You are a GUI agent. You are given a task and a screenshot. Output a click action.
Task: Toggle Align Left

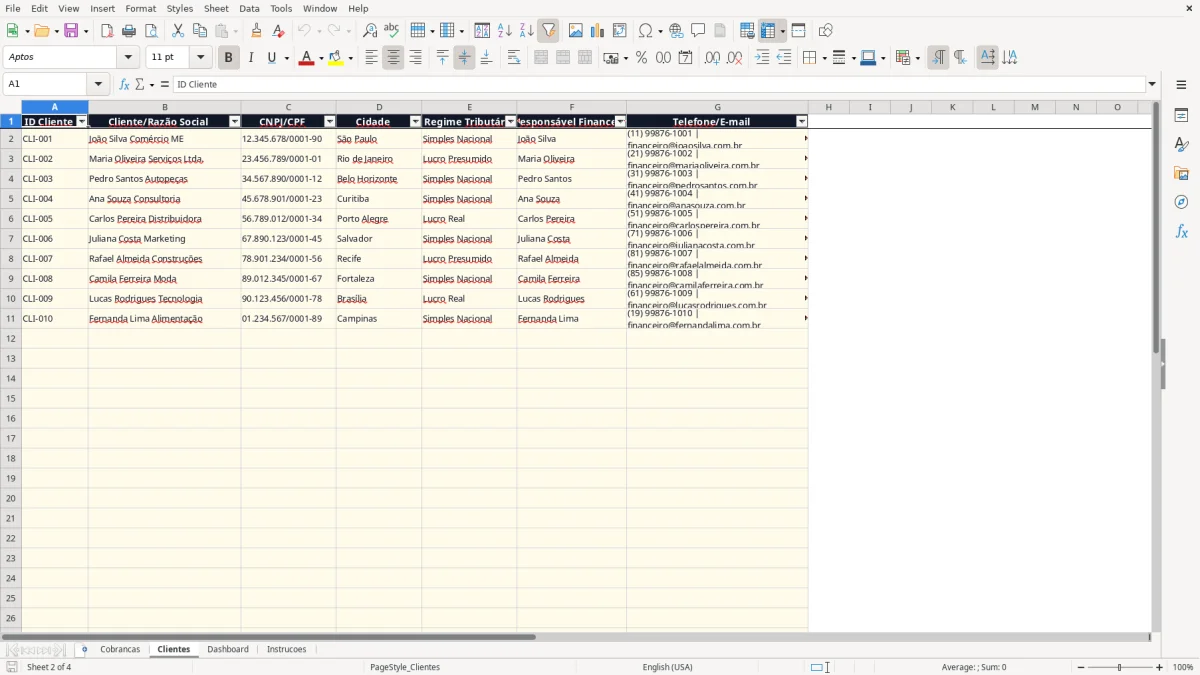pos(371,58)
